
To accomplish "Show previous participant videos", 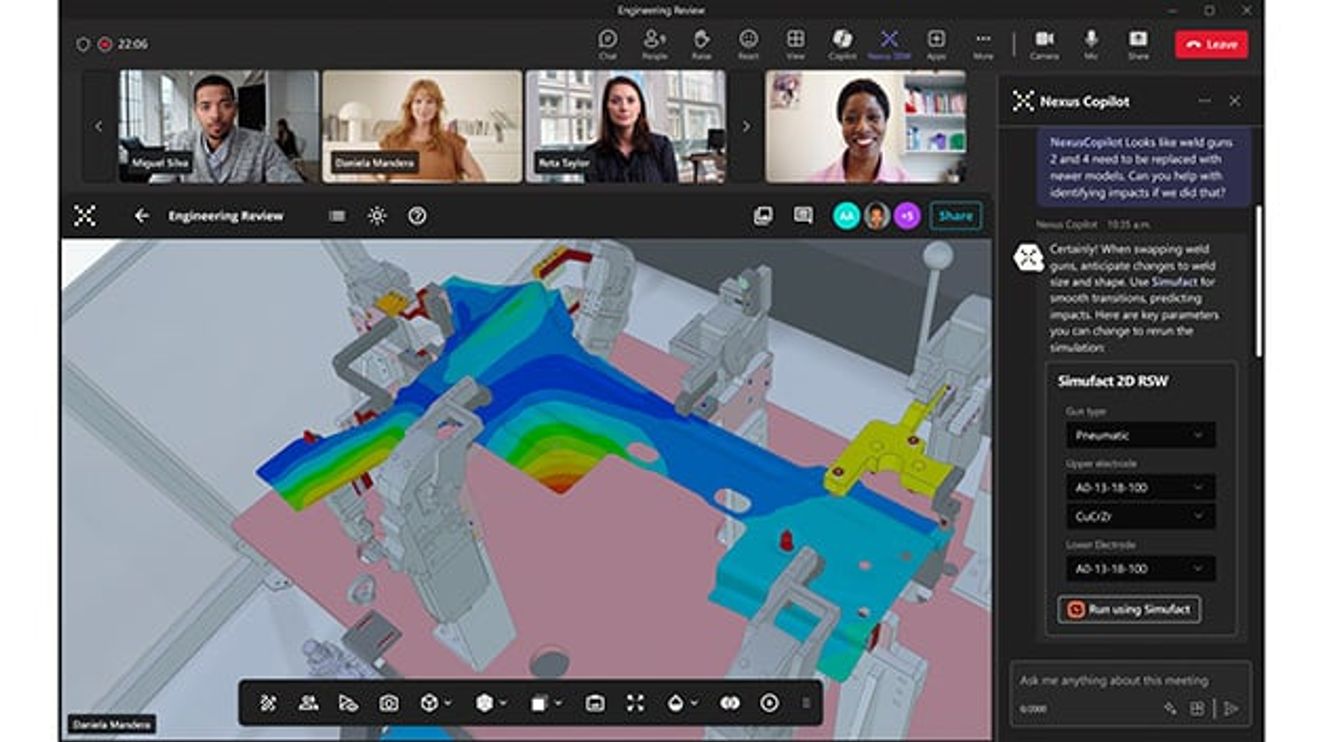I will [x=98, y=126].
